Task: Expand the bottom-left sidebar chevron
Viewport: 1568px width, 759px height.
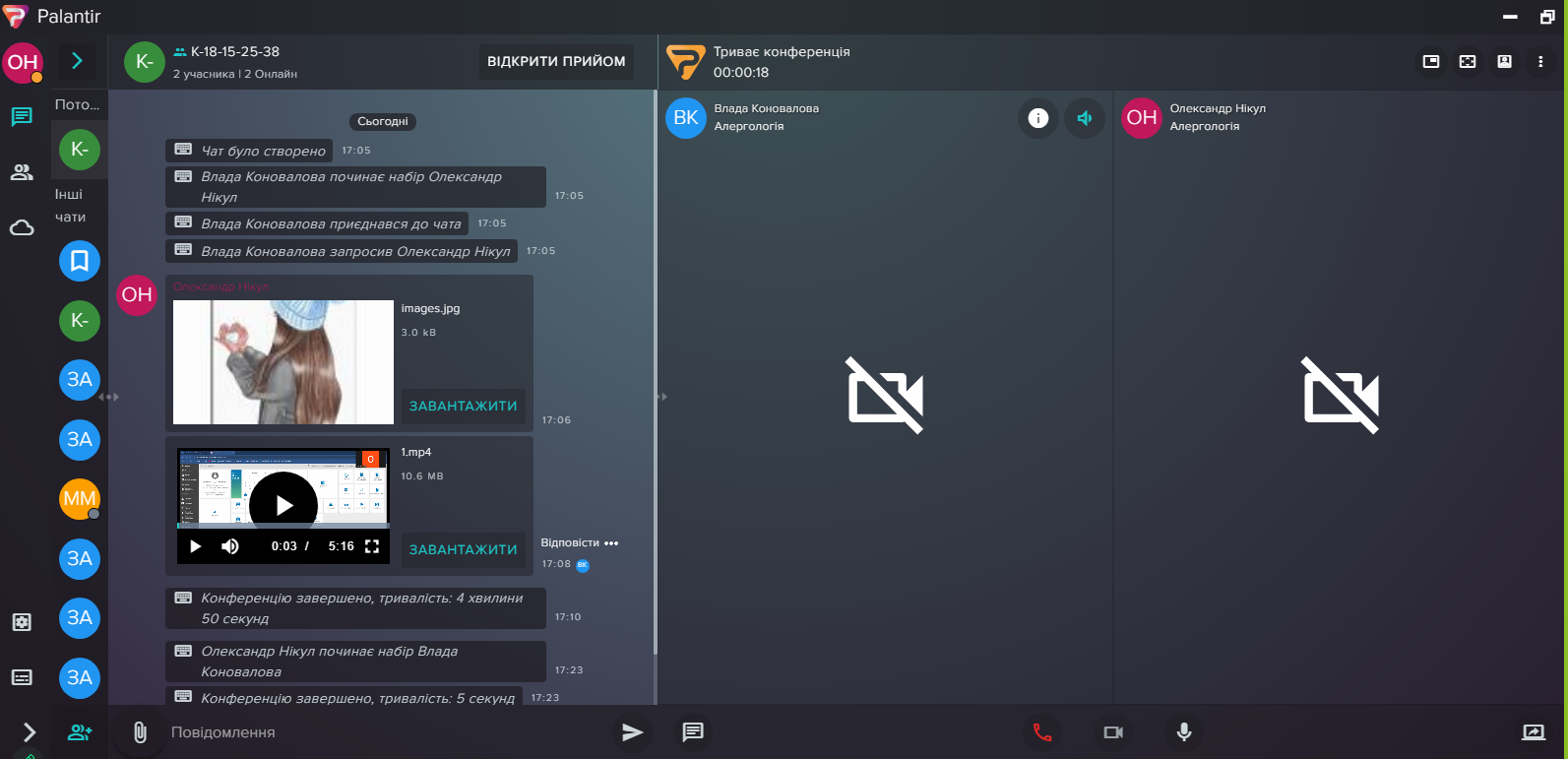Action: (29, 731)
